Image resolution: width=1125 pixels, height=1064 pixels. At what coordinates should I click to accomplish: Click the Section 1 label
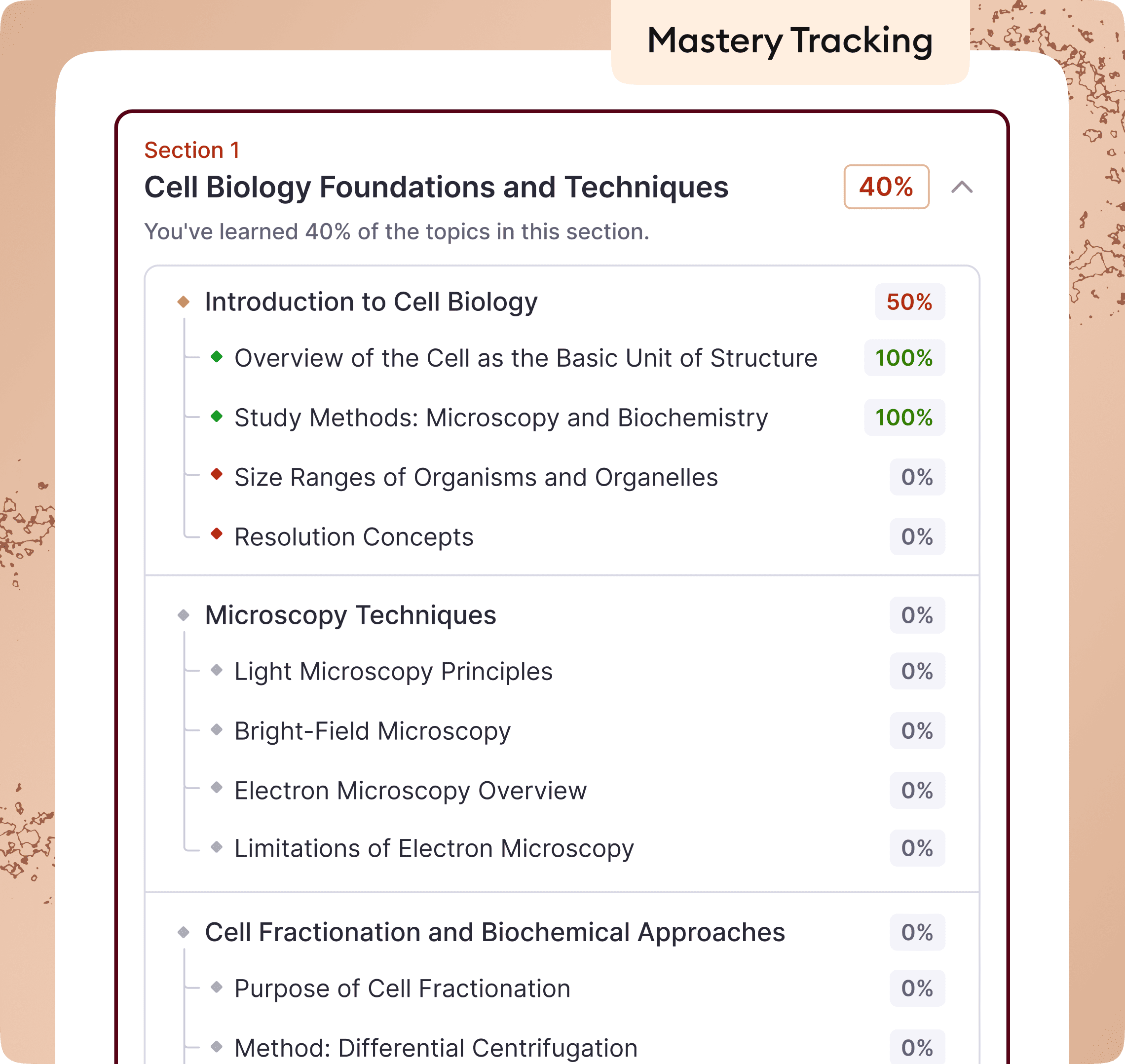[x=193, y=150]
